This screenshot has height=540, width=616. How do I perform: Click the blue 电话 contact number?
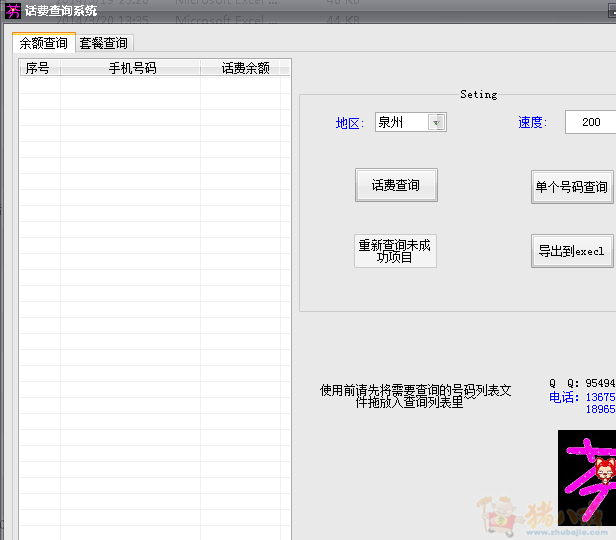point(599,397)
